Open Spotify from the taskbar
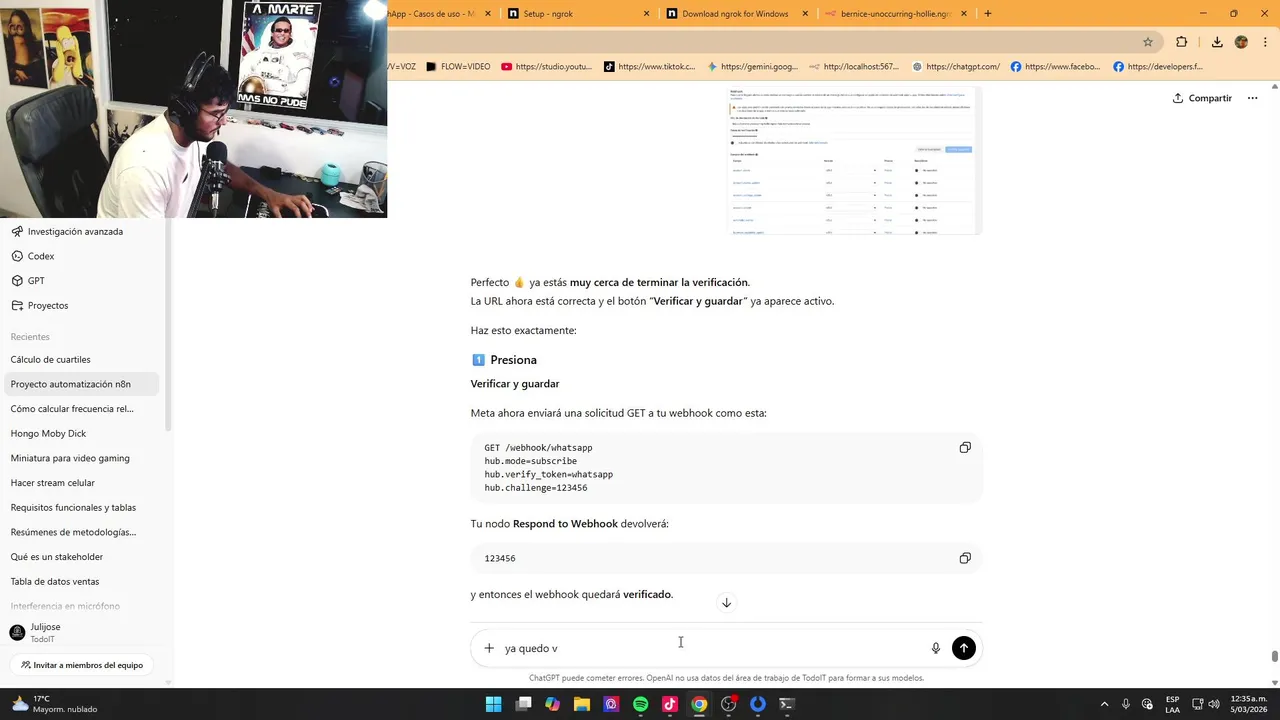The height and width of the screenshot is (720, 1280). click(641, 704)
